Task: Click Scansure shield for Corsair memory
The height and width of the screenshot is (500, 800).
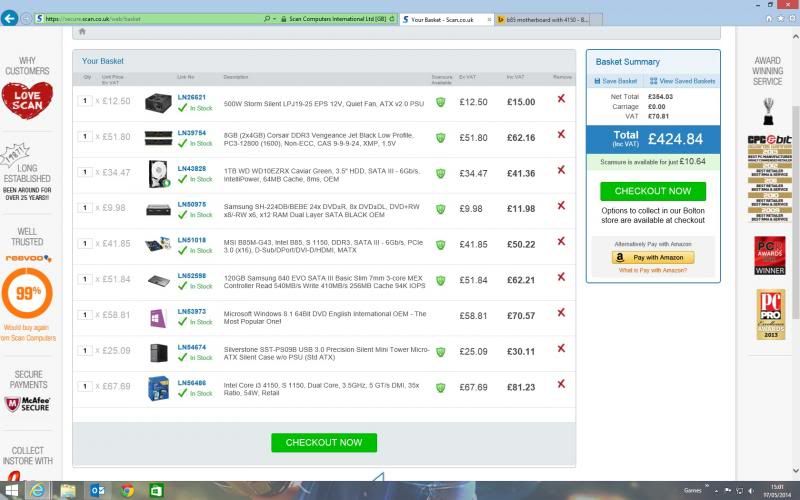Action: click(x=440, y=138)
